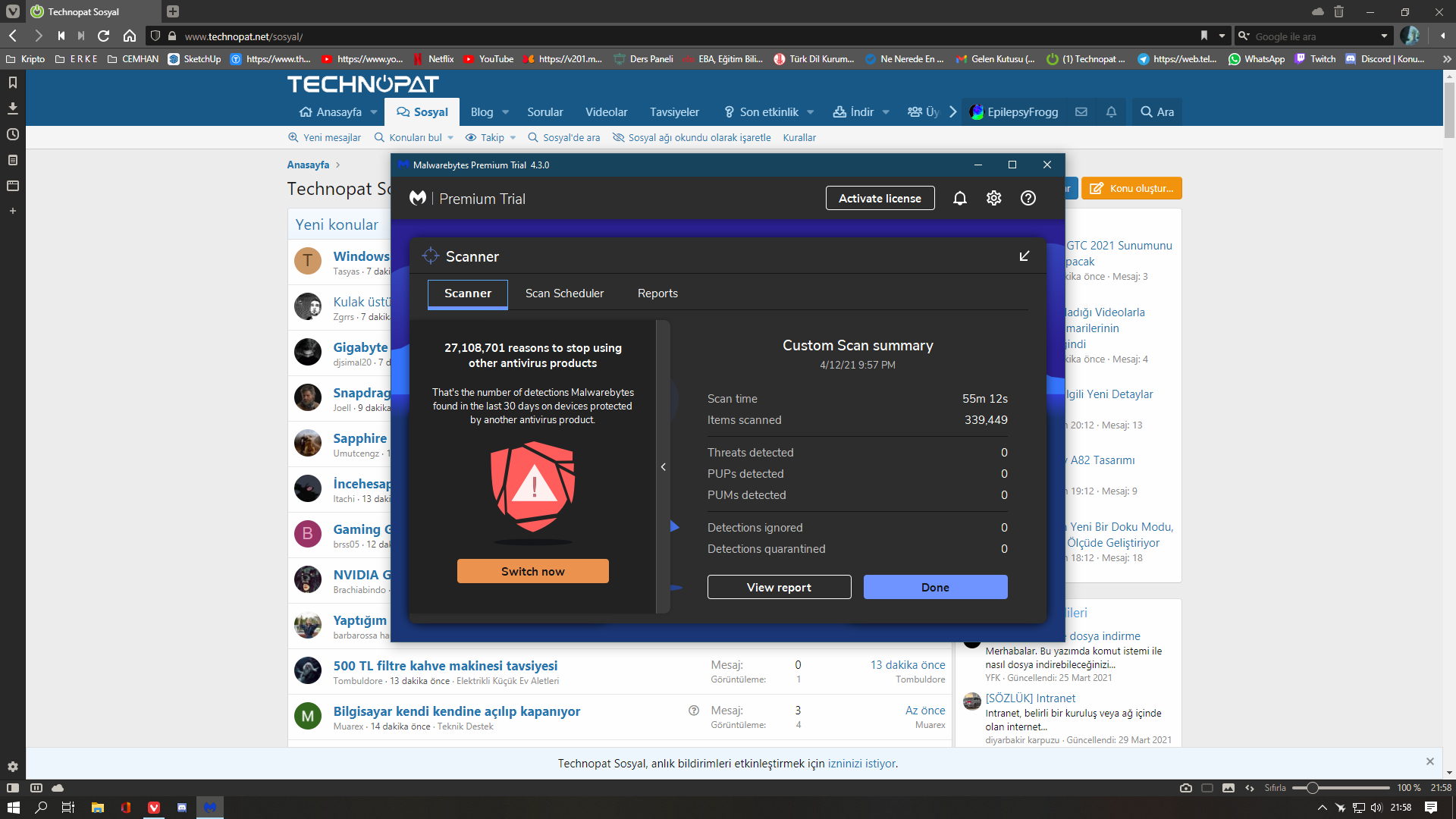Switch to the Reports tab
This screenshot has height=819, width=1456.
(657, 293)
